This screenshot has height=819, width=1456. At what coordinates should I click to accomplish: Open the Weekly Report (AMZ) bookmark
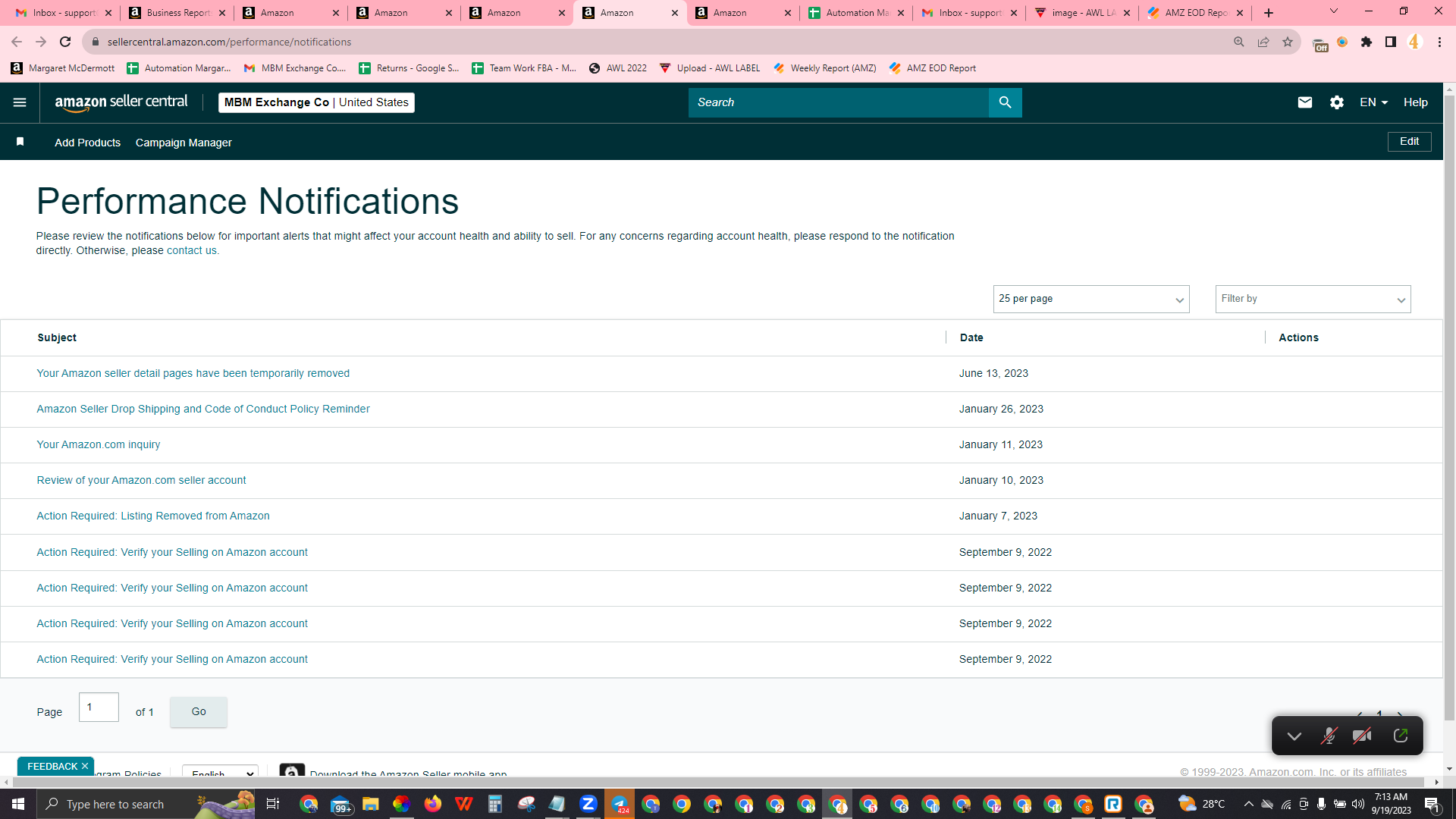[824, 68]
